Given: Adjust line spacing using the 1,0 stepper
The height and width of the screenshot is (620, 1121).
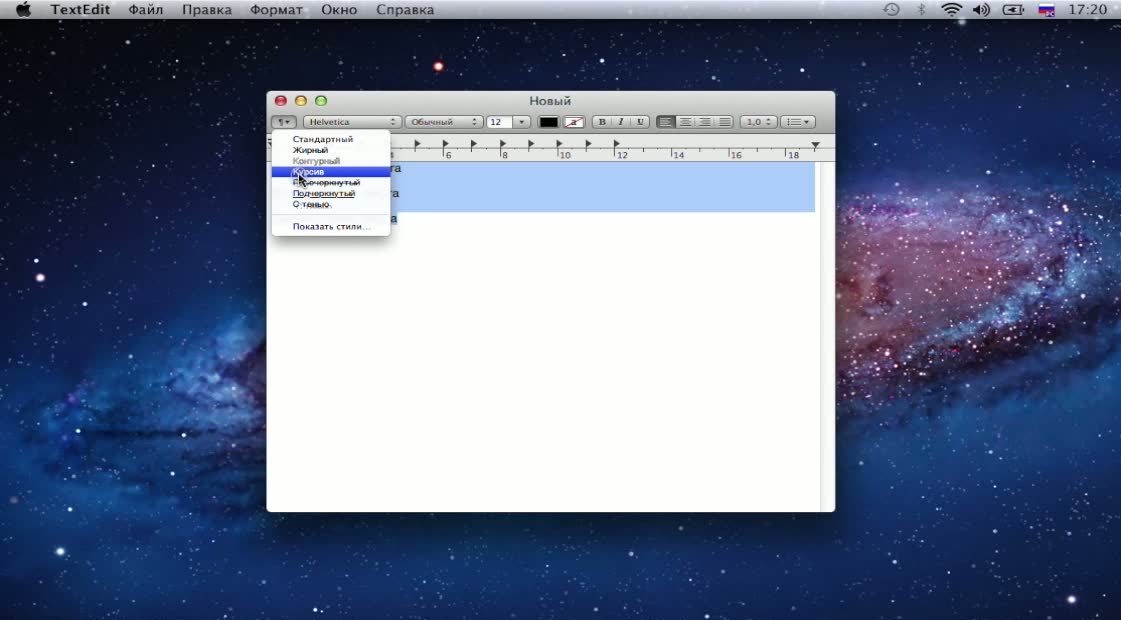Looking at the screenshot, I should tap(756, 121).
